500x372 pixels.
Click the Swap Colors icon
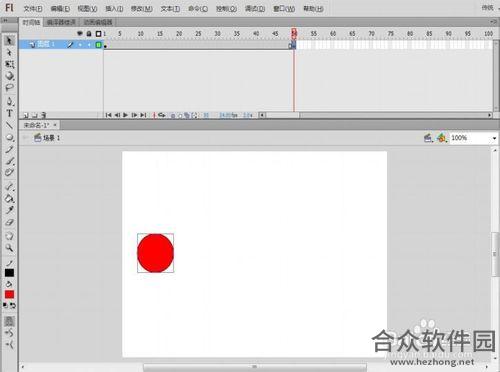tap(13, 305)
